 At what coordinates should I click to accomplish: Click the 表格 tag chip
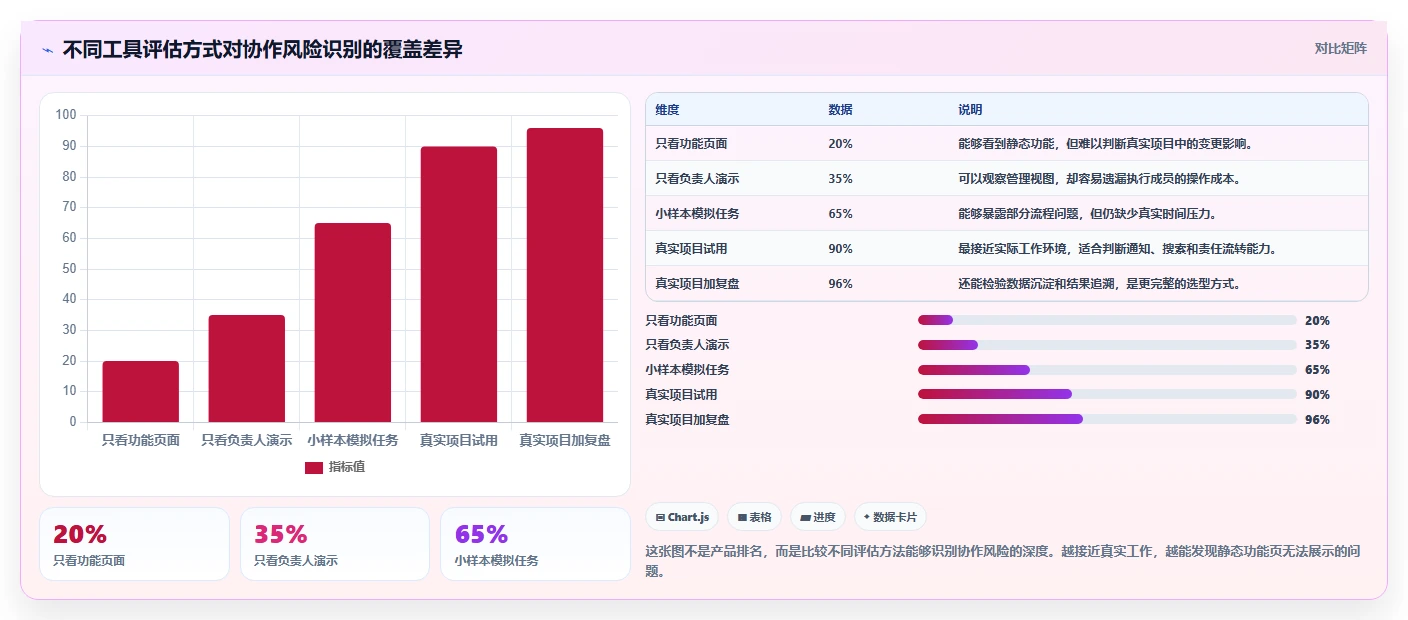click(x=754, y=517)
